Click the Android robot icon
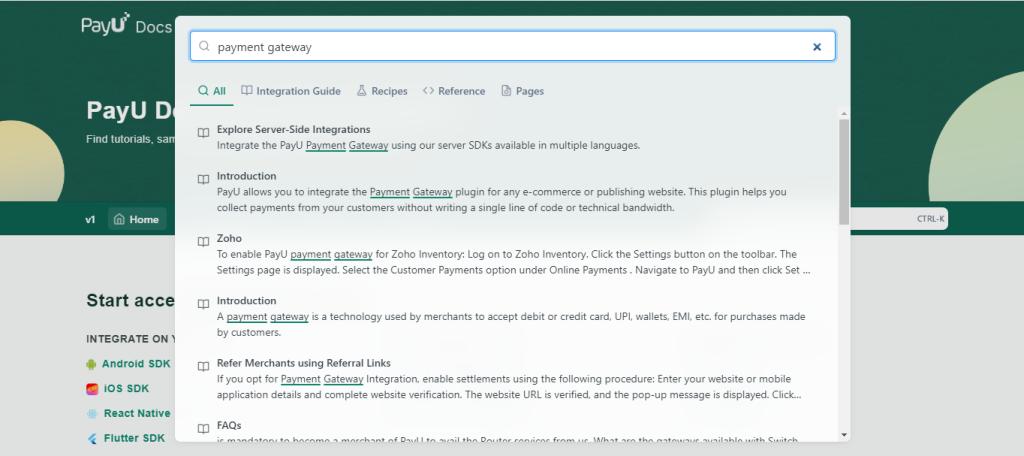This screenshot has height=456, width=1024. tap(91, 365)
